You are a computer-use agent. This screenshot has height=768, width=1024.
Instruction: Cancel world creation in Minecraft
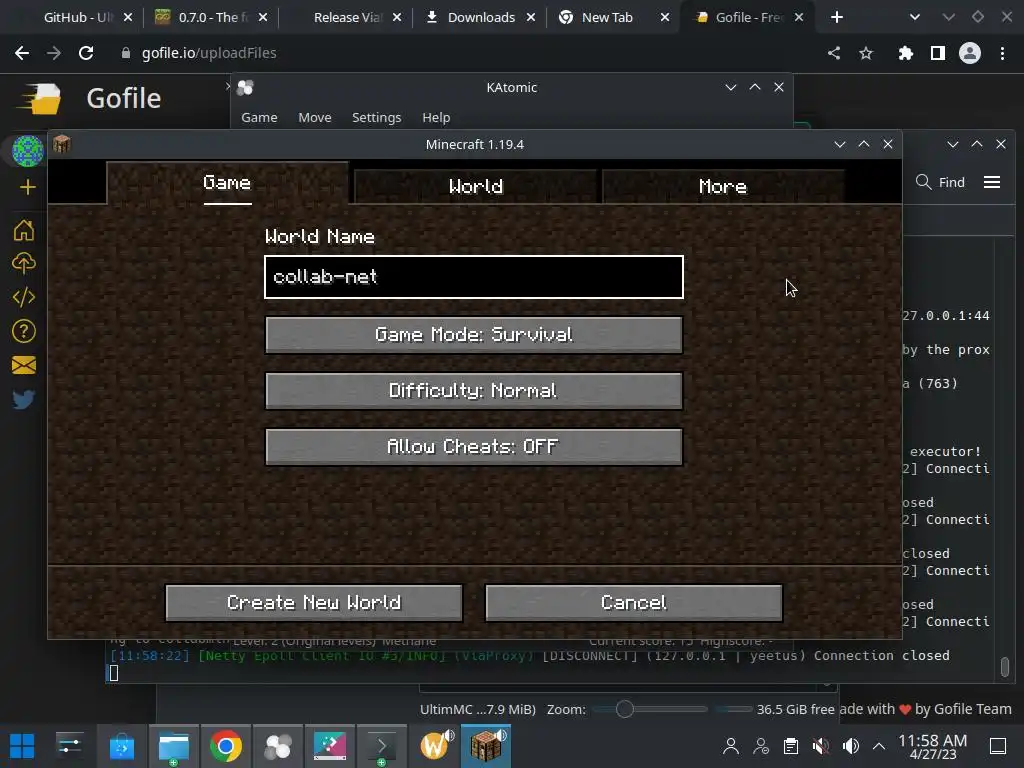(x=633, y=602)
